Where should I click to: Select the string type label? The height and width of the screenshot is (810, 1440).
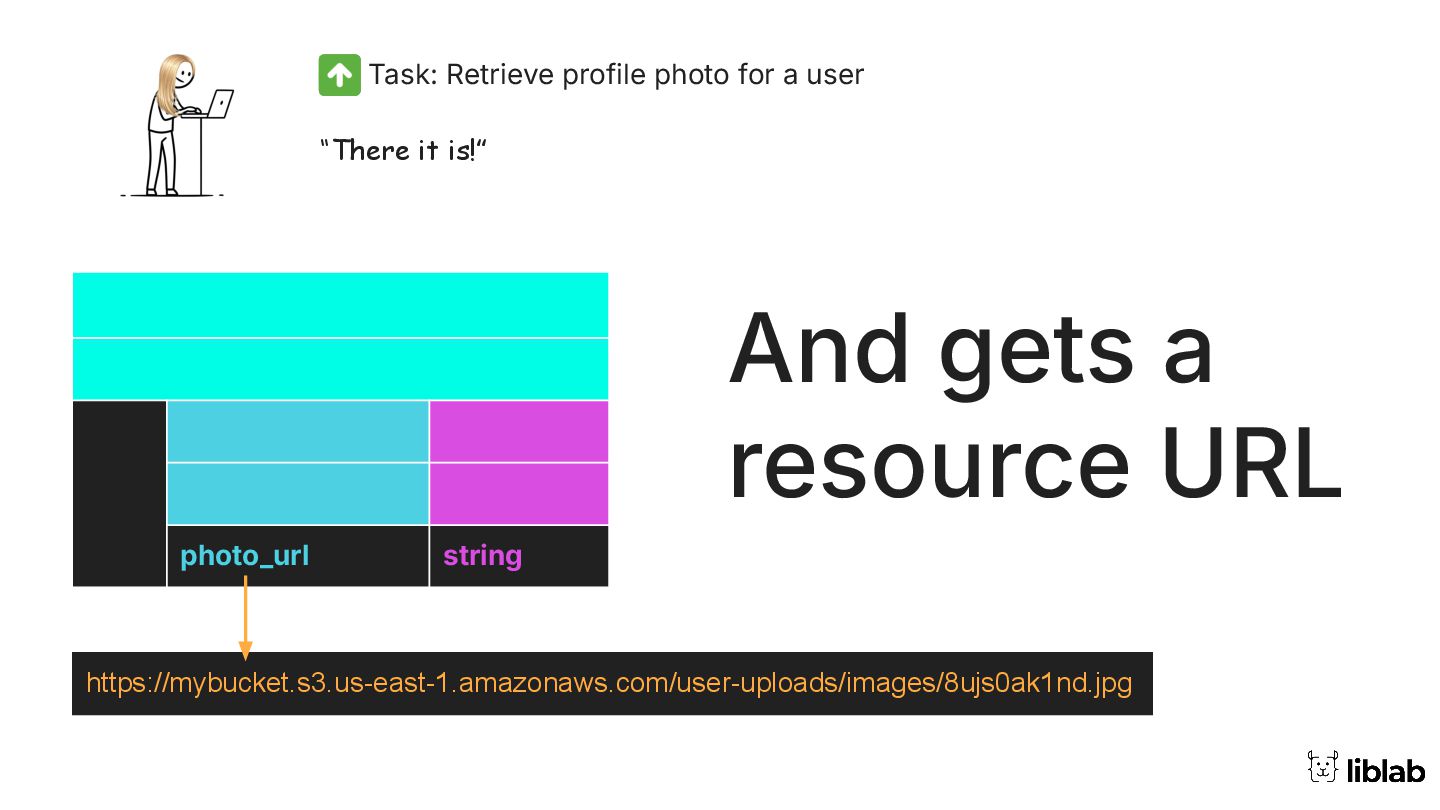pyautogui.click(x=482, y=556)
